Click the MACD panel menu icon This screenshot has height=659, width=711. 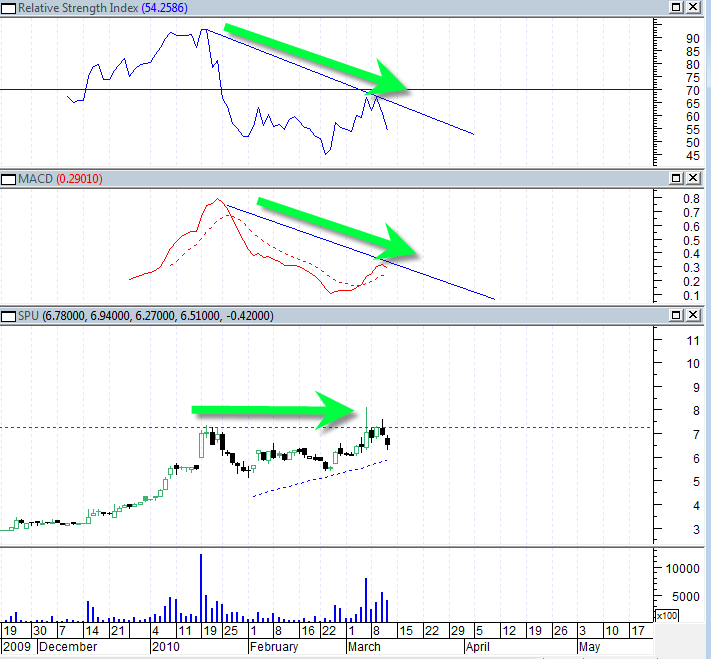point(9,179)
